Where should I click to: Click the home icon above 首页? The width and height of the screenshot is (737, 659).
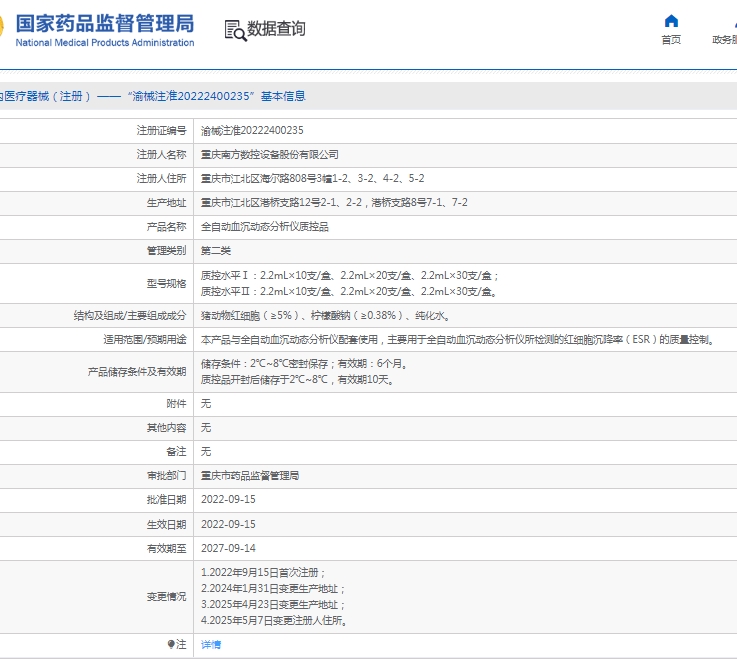[x=671, y=21]
